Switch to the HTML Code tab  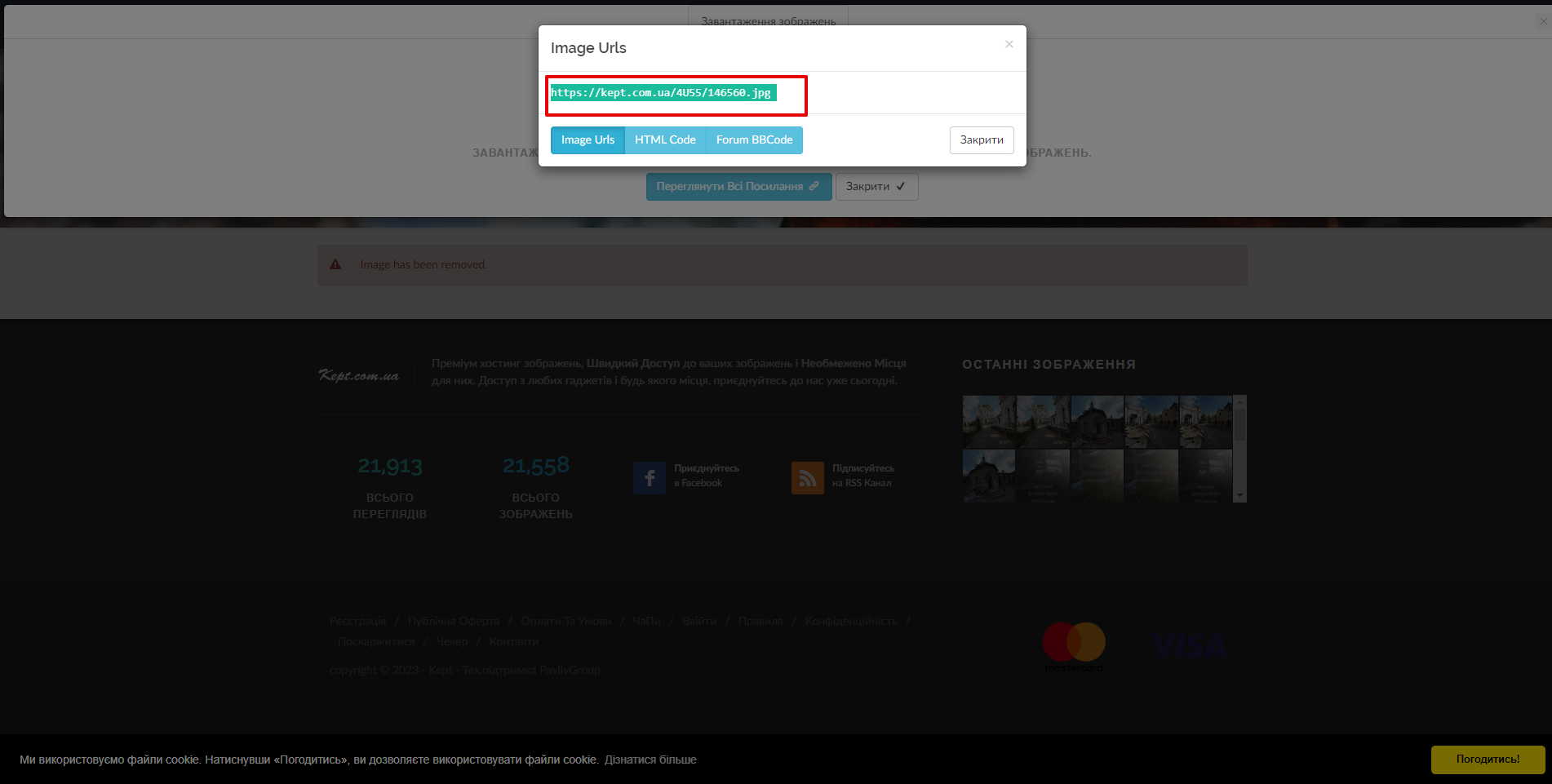click(665, 140)
